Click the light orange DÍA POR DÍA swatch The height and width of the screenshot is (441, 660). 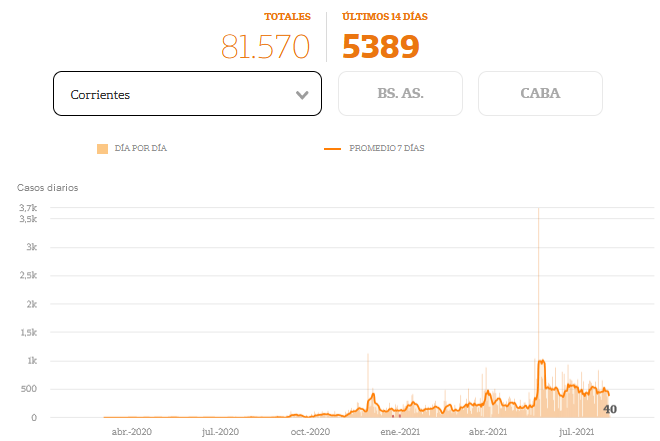tap(102, 148)
